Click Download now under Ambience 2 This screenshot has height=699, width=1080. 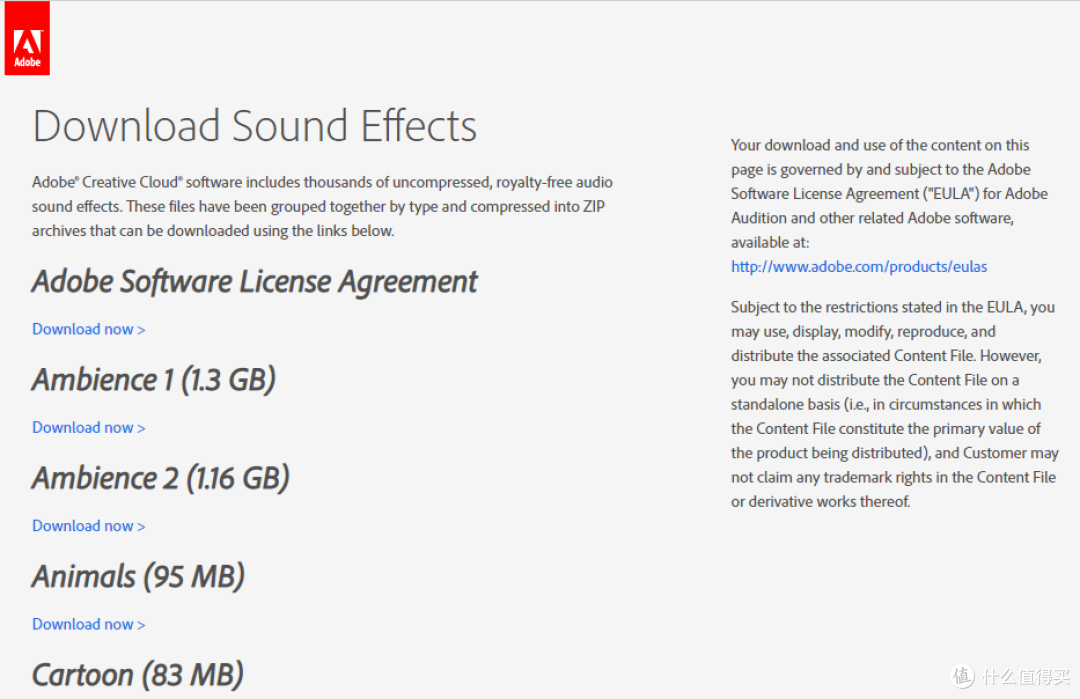point(83,526)
